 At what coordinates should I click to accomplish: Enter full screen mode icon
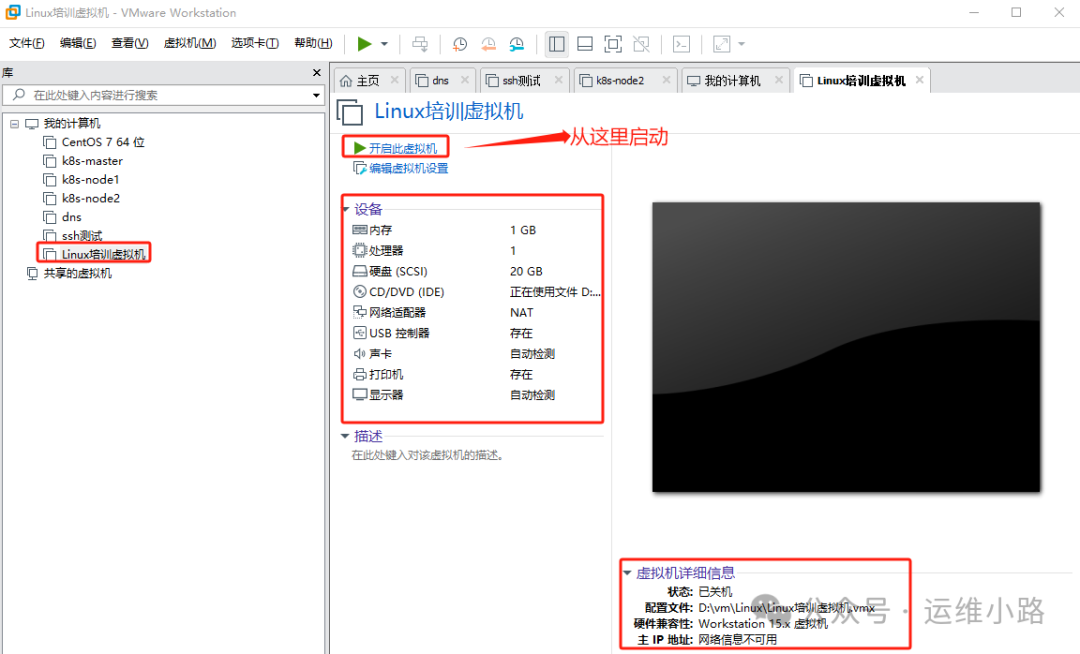tap(613, 44)
